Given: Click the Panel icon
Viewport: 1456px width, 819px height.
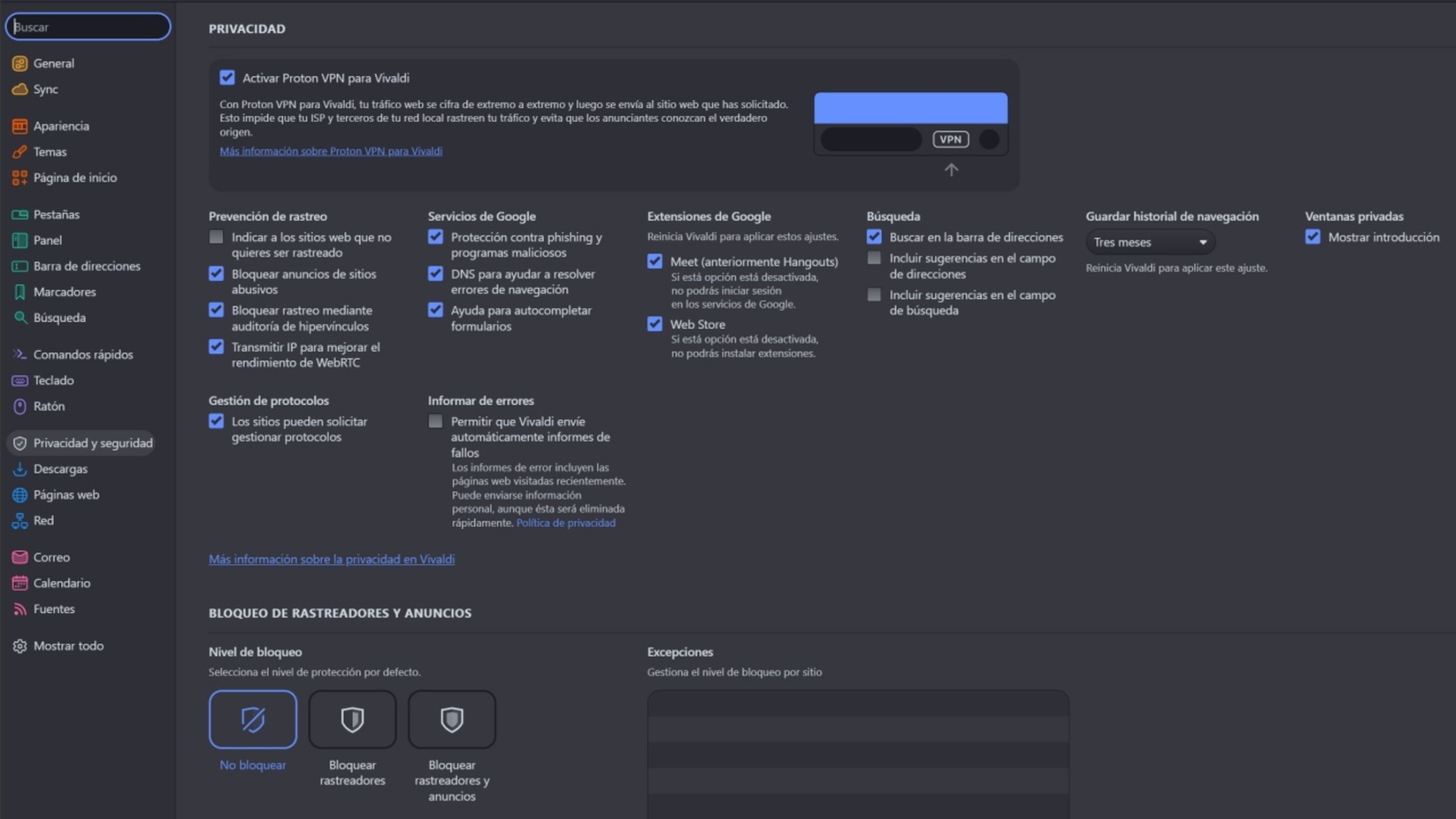Looking at the screenshot, I should point(20,240).
